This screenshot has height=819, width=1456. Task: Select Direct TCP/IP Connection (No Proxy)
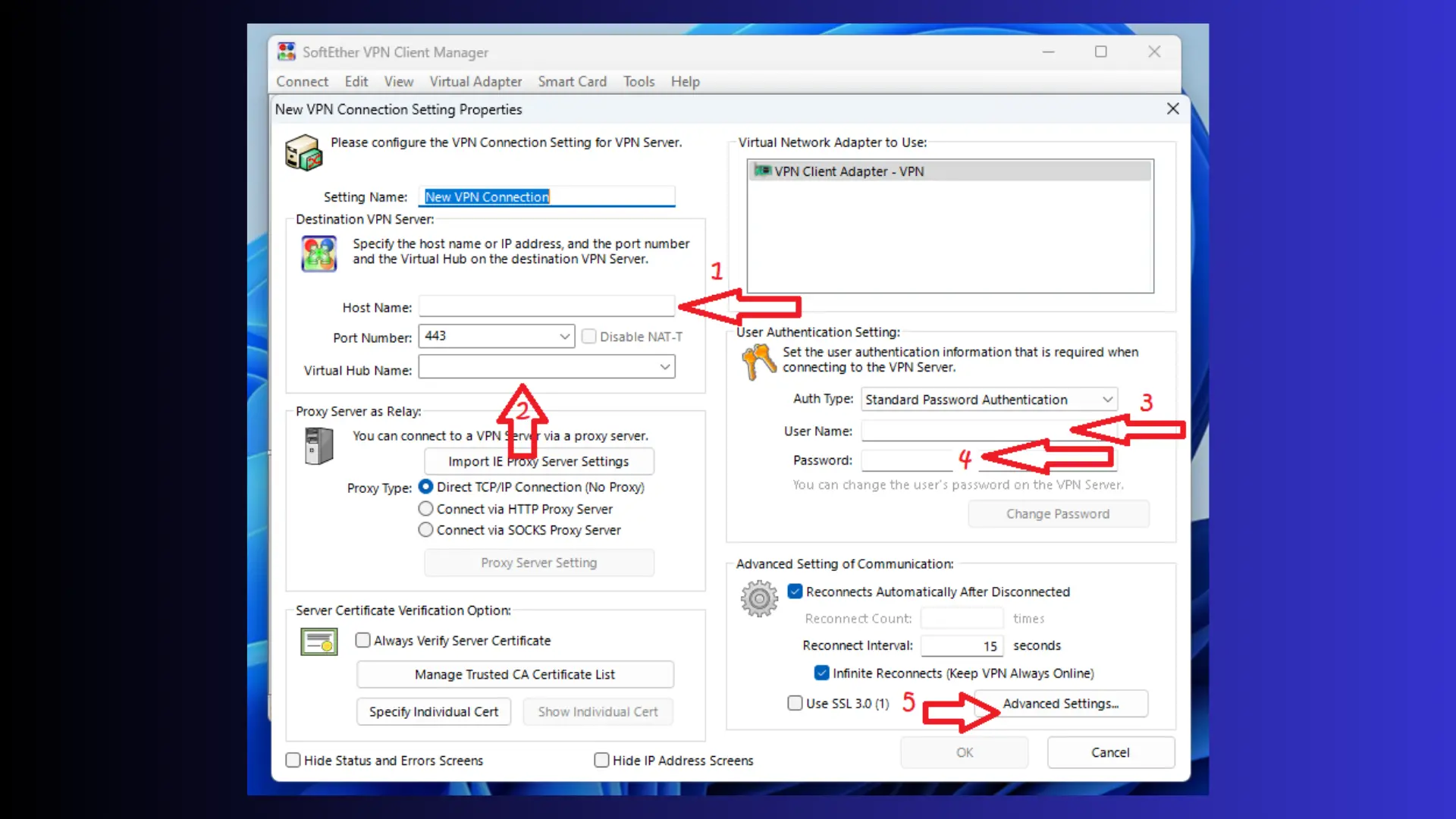click(426, 486)
